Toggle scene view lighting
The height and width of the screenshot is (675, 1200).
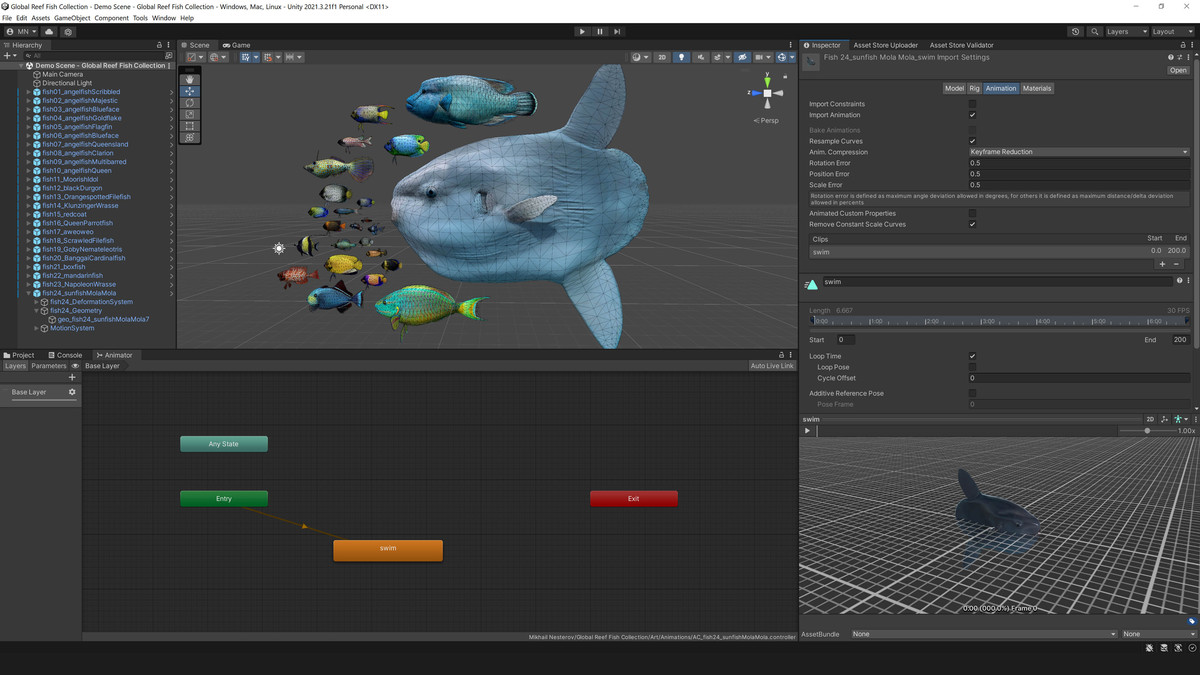coord(682,57)
